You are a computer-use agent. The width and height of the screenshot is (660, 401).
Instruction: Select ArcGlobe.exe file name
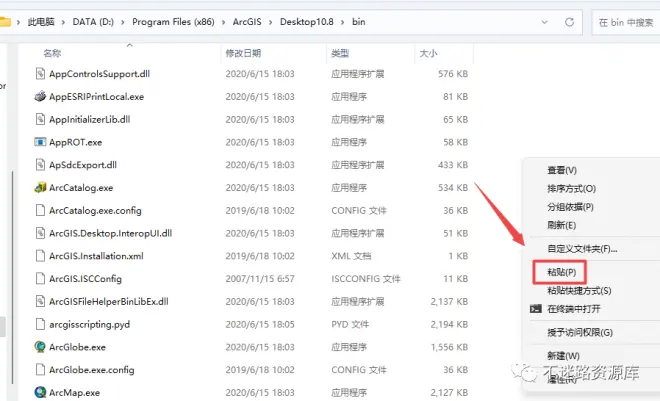click(x=77, y=347)
